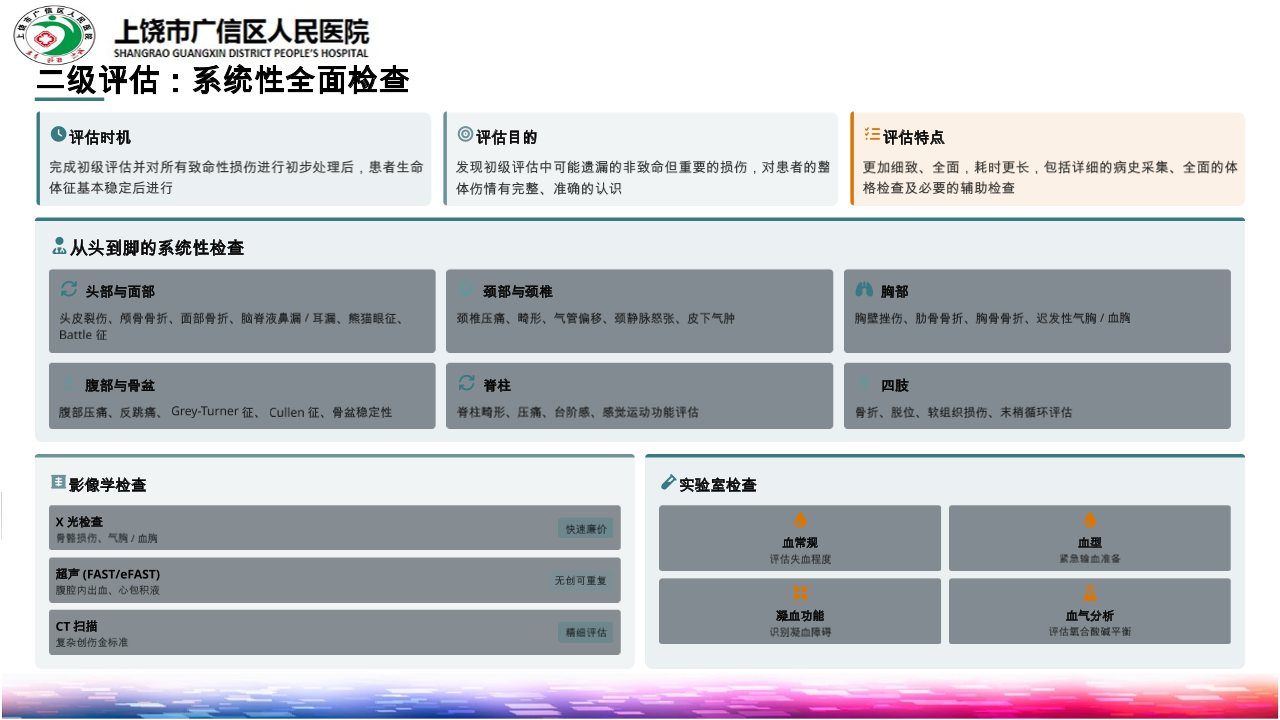The image size is (1280, 720).
Task: Click the test tube icon beside 实验室检查
Action: pyautogui.click(x=668, y=483)
